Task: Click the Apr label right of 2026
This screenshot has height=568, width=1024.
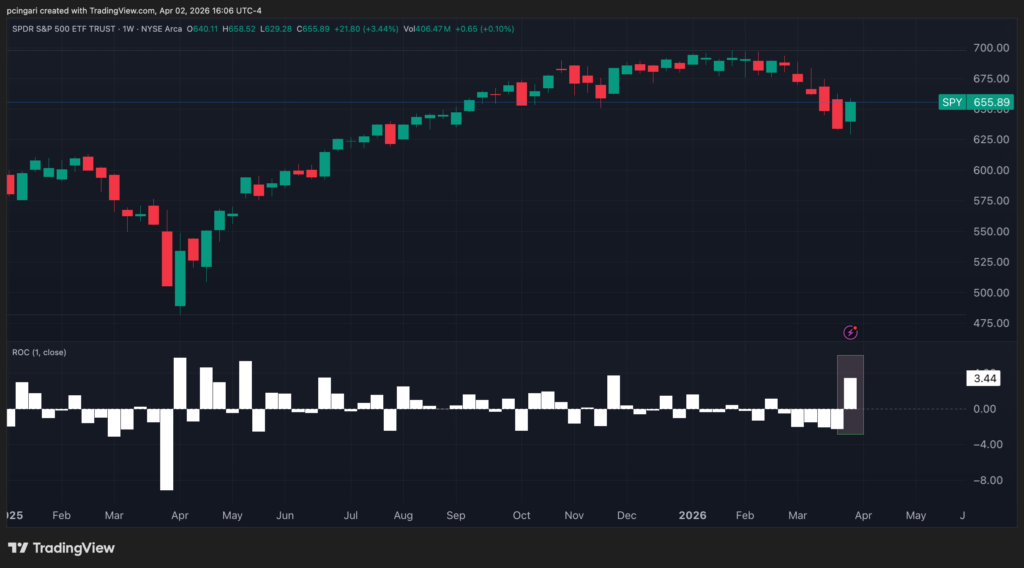Action: point(862,516)
